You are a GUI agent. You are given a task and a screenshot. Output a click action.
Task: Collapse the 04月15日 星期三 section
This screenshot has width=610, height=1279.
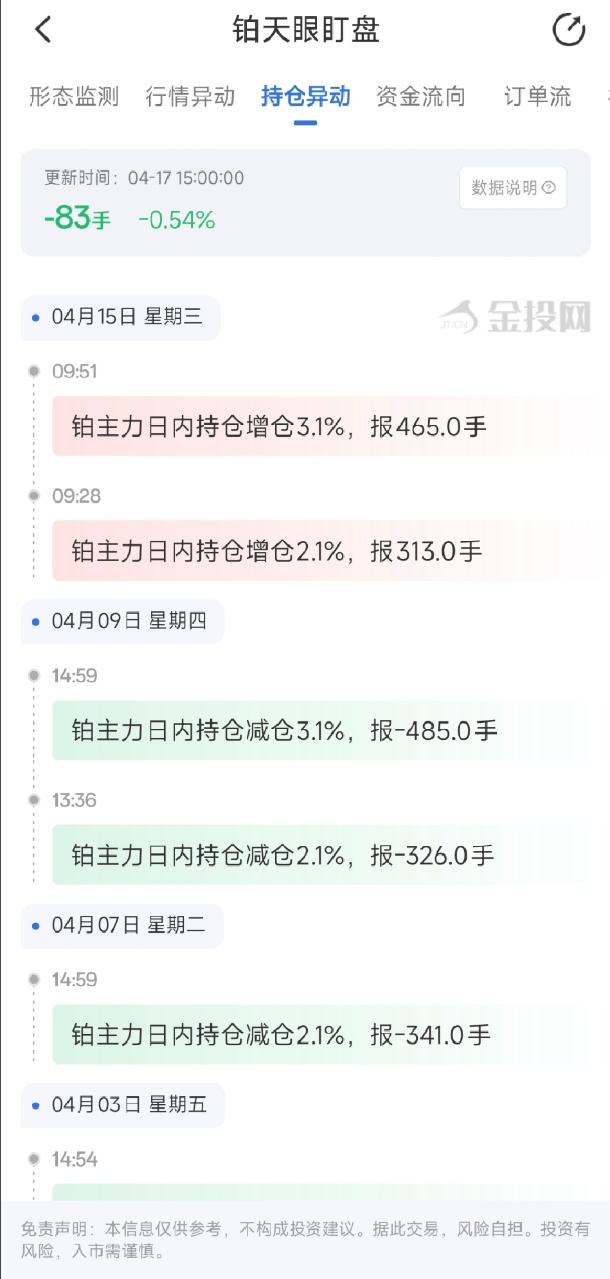pos(119,317)
